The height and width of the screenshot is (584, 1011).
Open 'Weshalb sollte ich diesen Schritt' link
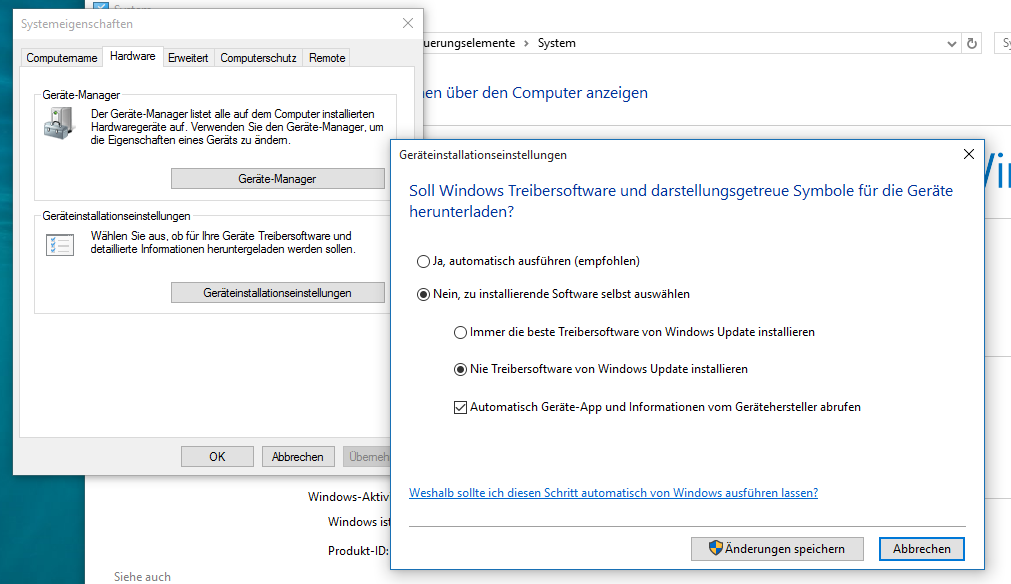(613, 492)
